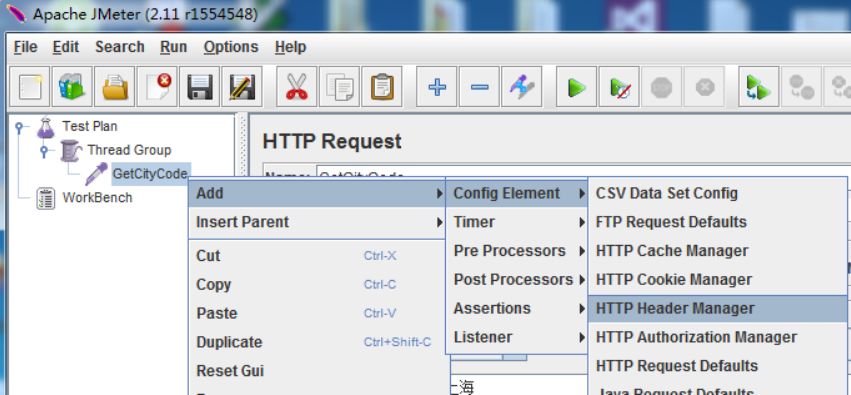
Task: Choose Duplicate from the context menu
Action: click(x=316, y=342)
